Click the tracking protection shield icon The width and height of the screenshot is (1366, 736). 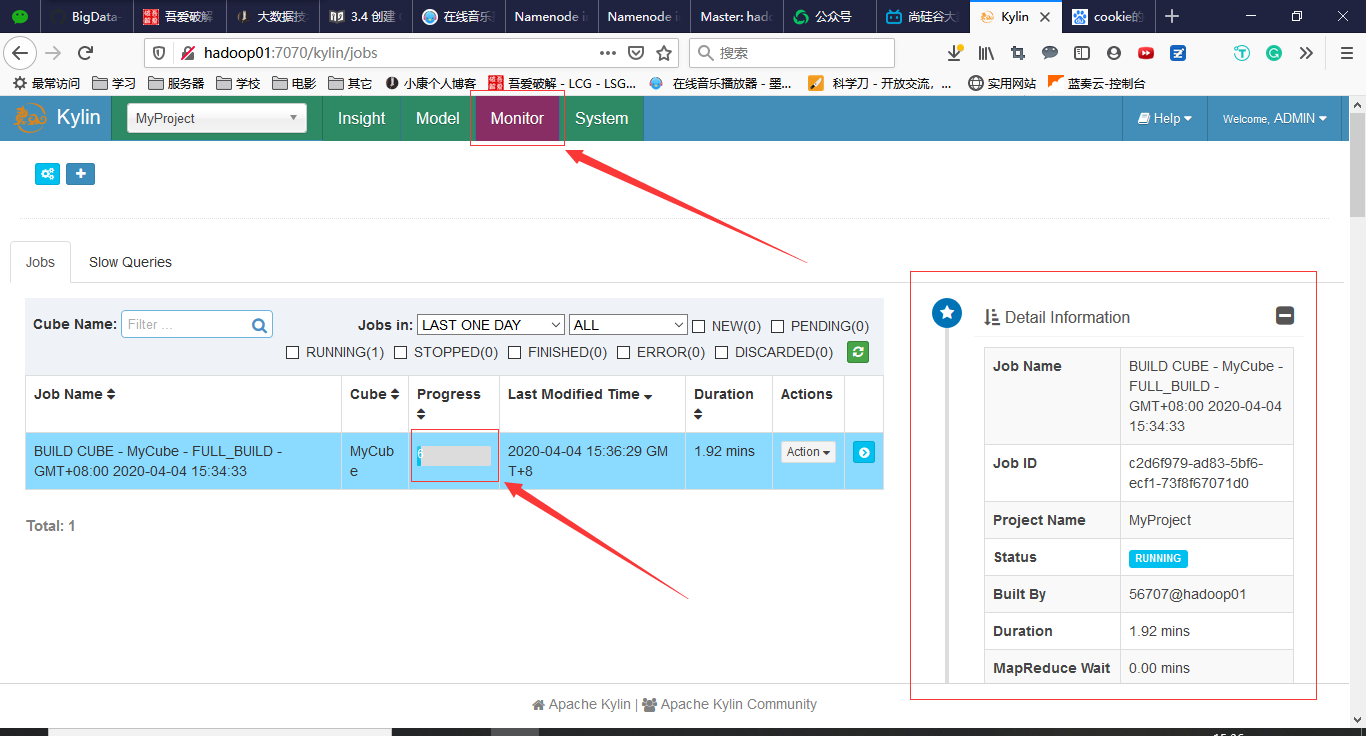pos(160,53)
